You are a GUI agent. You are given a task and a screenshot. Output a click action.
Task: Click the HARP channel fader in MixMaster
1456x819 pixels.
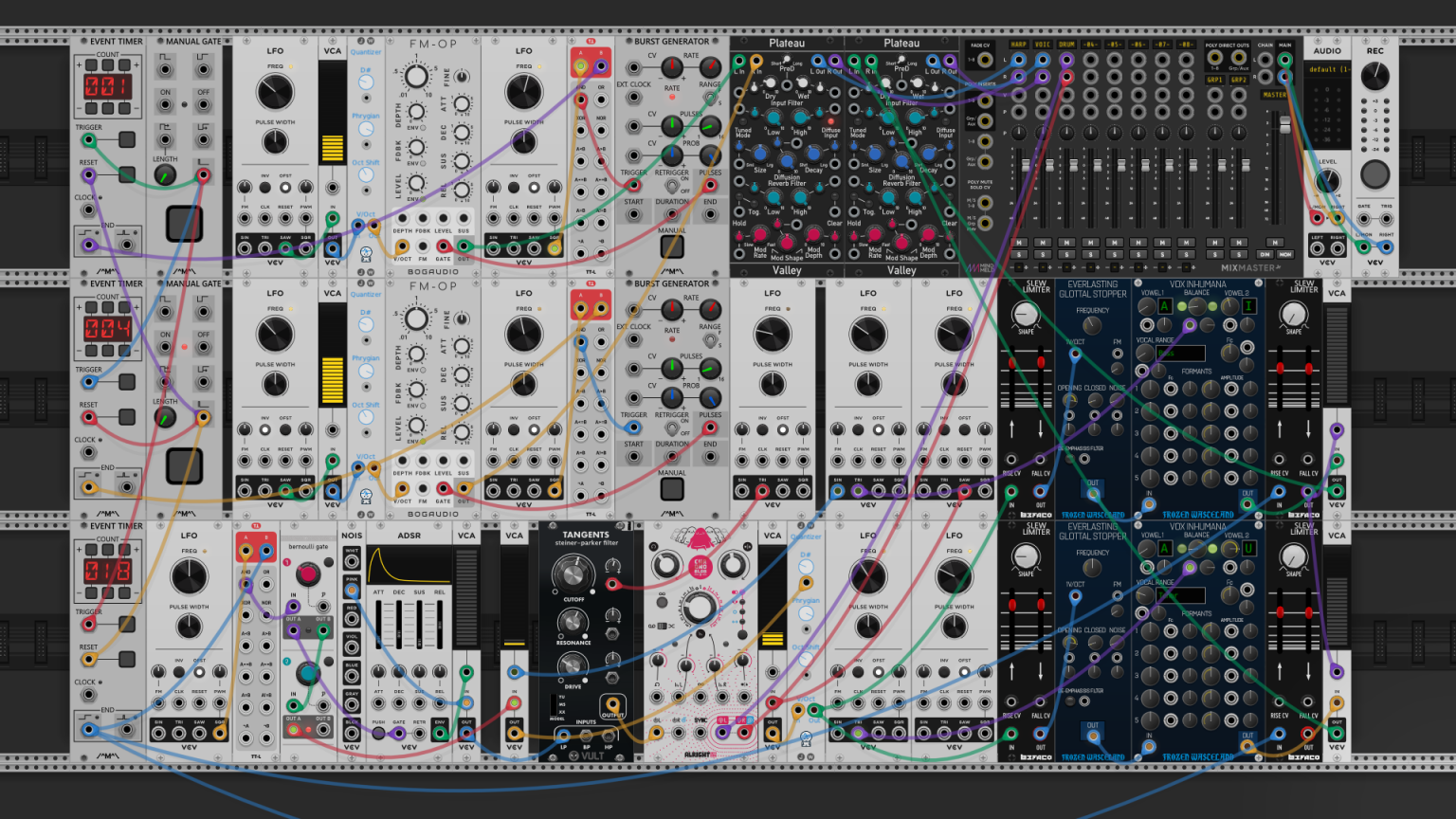click(1025, 166)
